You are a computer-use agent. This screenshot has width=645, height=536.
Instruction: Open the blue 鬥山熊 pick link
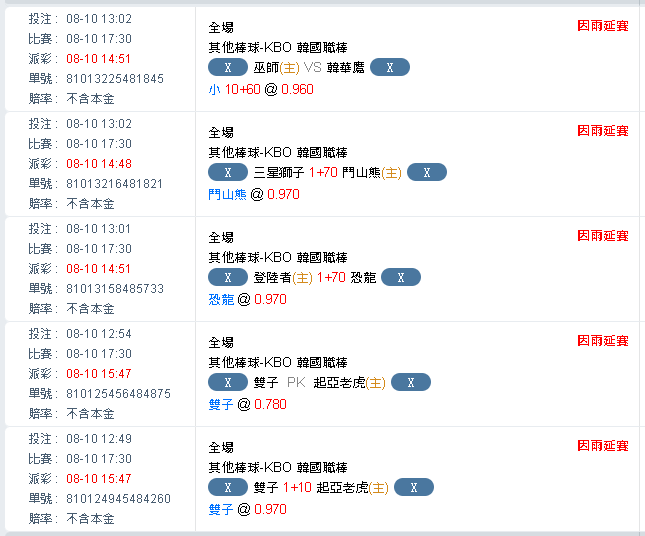pyautogui.click(x=227, y=194)
